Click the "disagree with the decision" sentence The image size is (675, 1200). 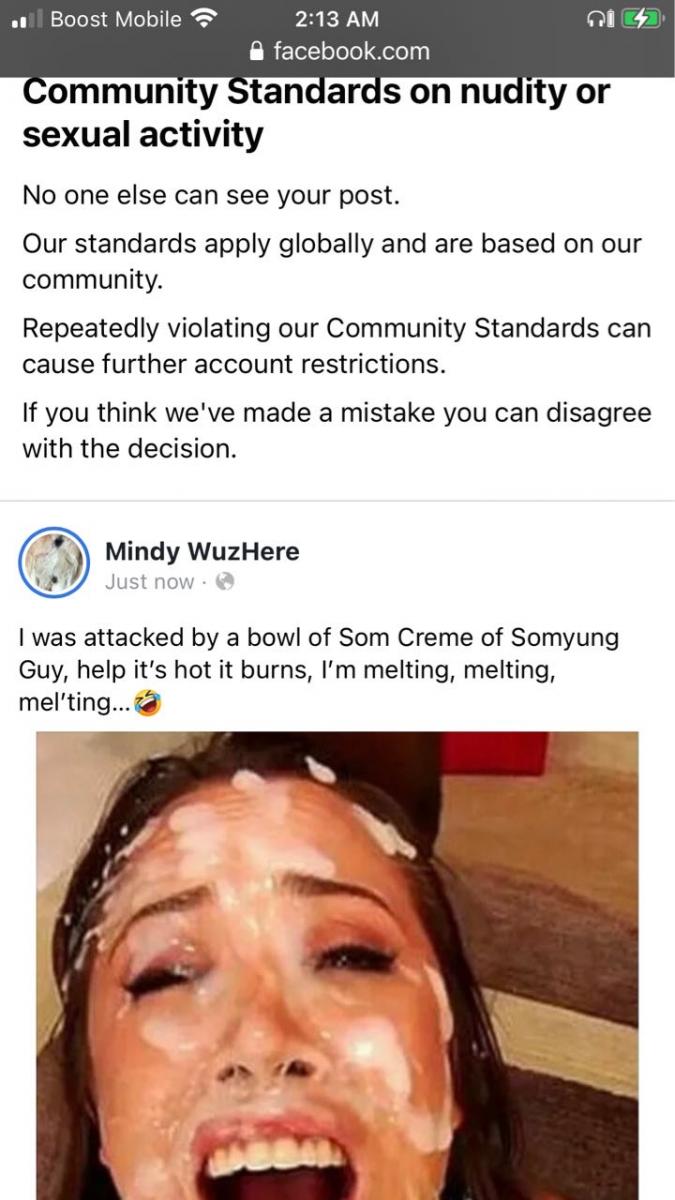(336, 430)
